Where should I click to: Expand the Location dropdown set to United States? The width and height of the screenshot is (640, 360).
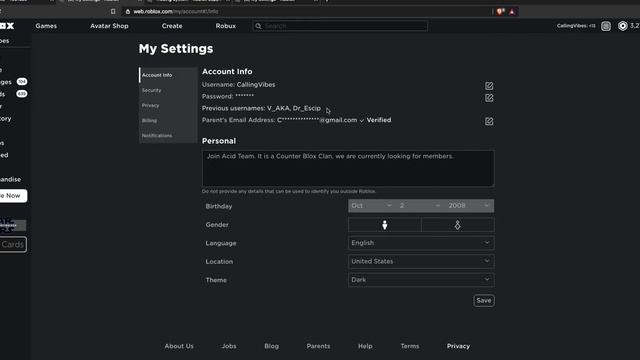[421, 261]
